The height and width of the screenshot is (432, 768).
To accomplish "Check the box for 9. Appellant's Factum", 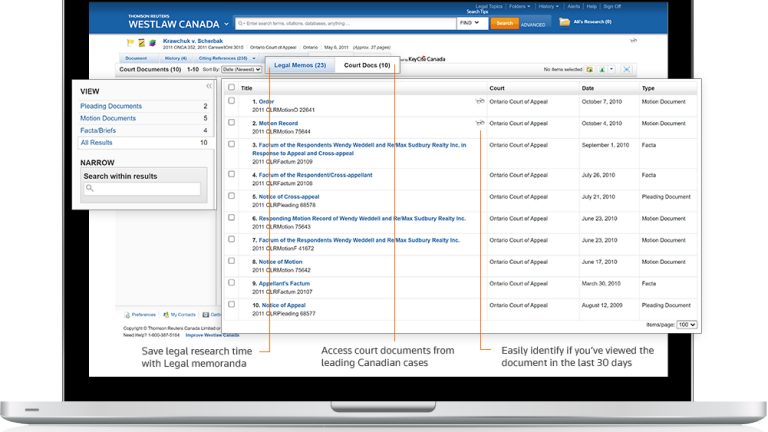I will 232,283.
